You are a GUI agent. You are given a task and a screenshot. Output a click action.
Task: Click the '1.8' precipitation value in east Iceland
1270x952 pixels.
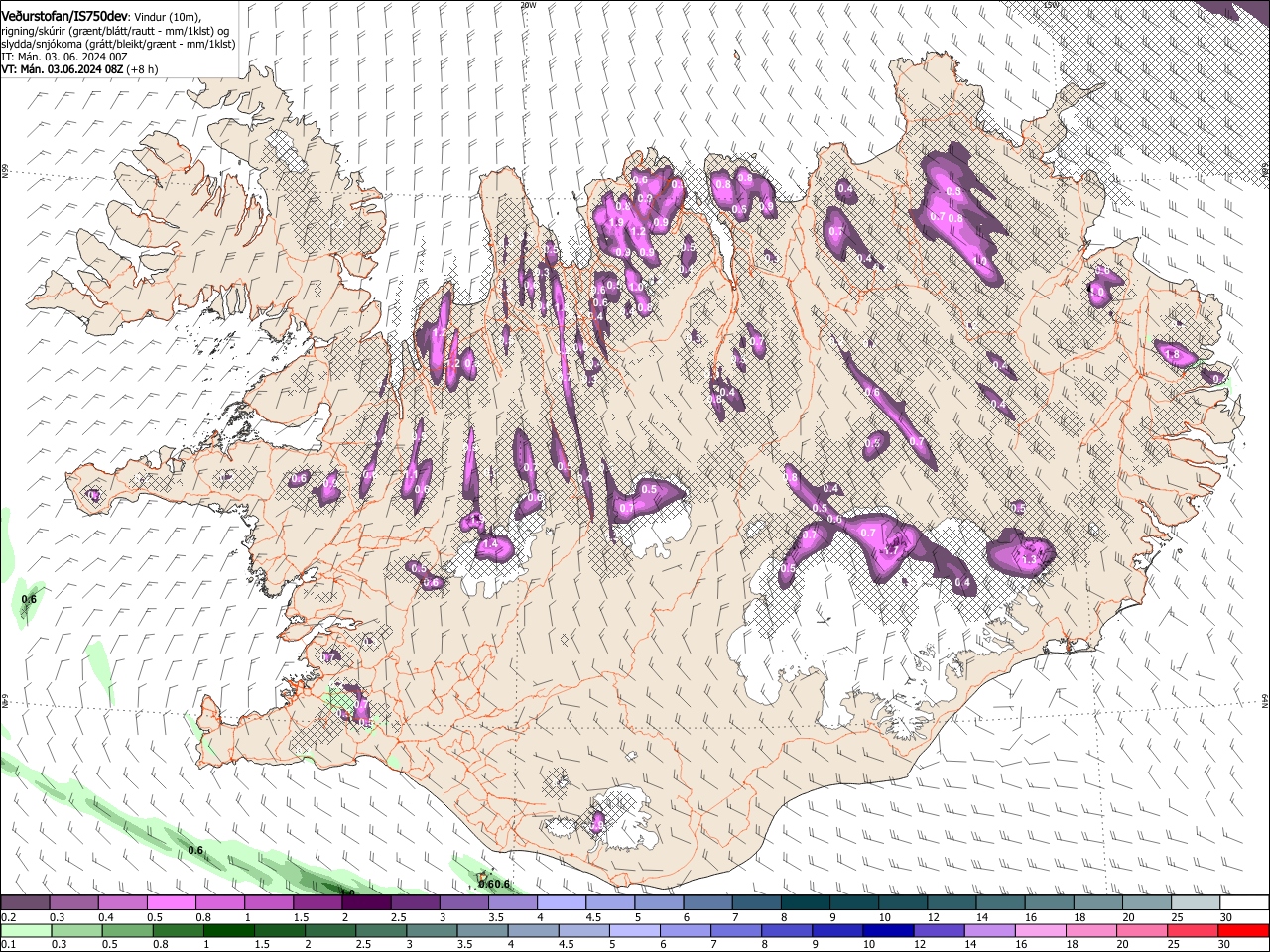click(1172, 354)
